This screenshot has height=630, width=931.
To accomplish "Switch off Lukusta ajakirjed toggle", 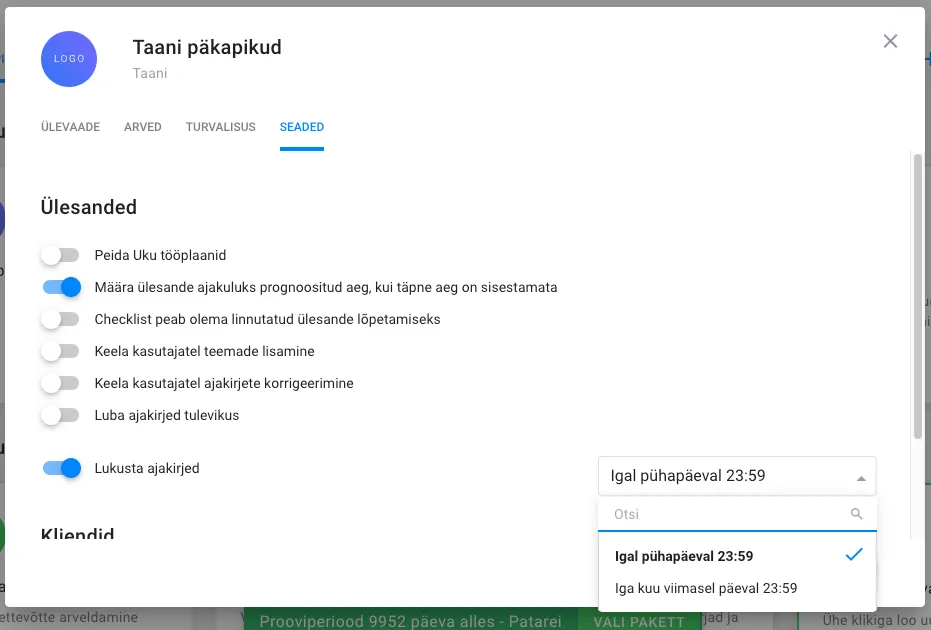I will coord(61,468).
